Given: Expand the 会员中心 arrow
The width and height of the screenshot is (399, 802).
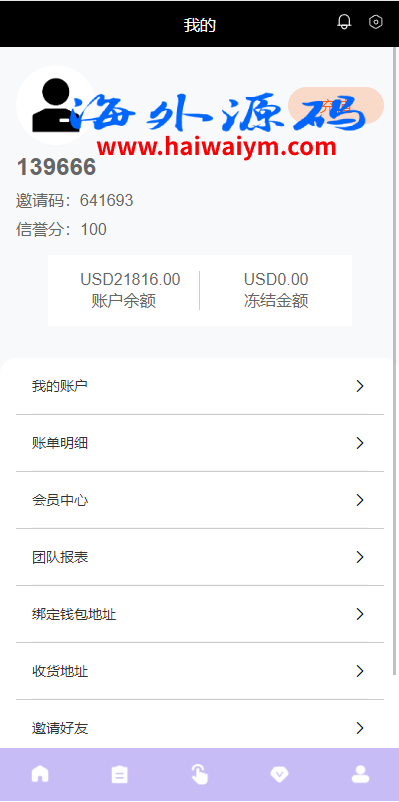Looking at the screenshot, I should coord(360,500).
